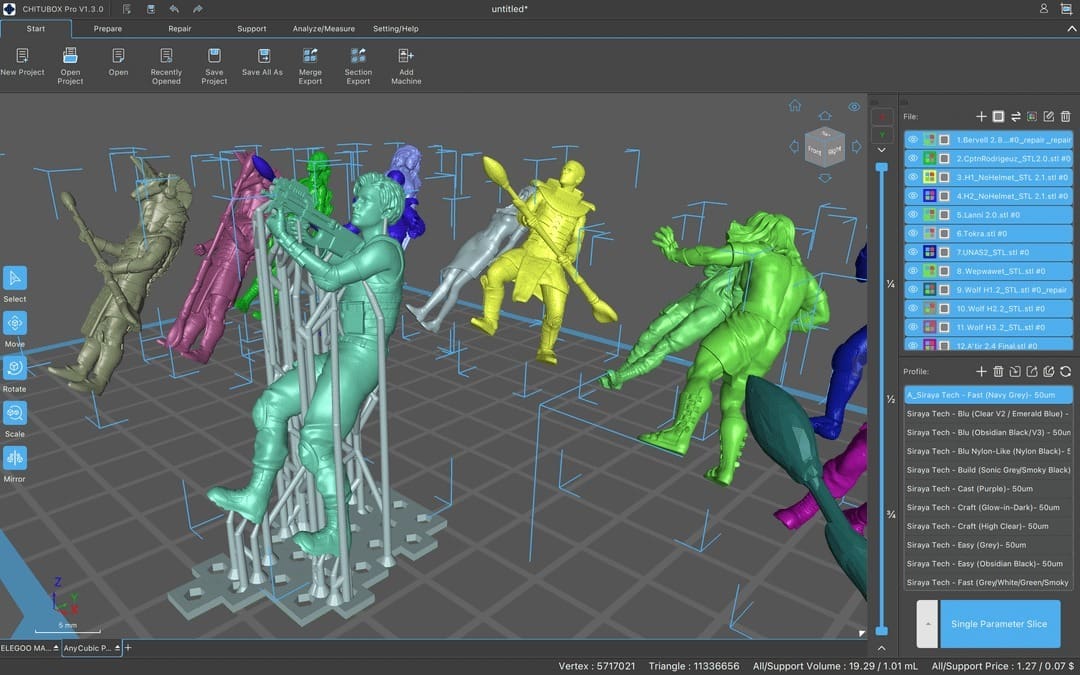The image size is (1080, 675).
Task: Open the dropdown arrow beside Single Parameter Slice
Action: tap(927, 624)
